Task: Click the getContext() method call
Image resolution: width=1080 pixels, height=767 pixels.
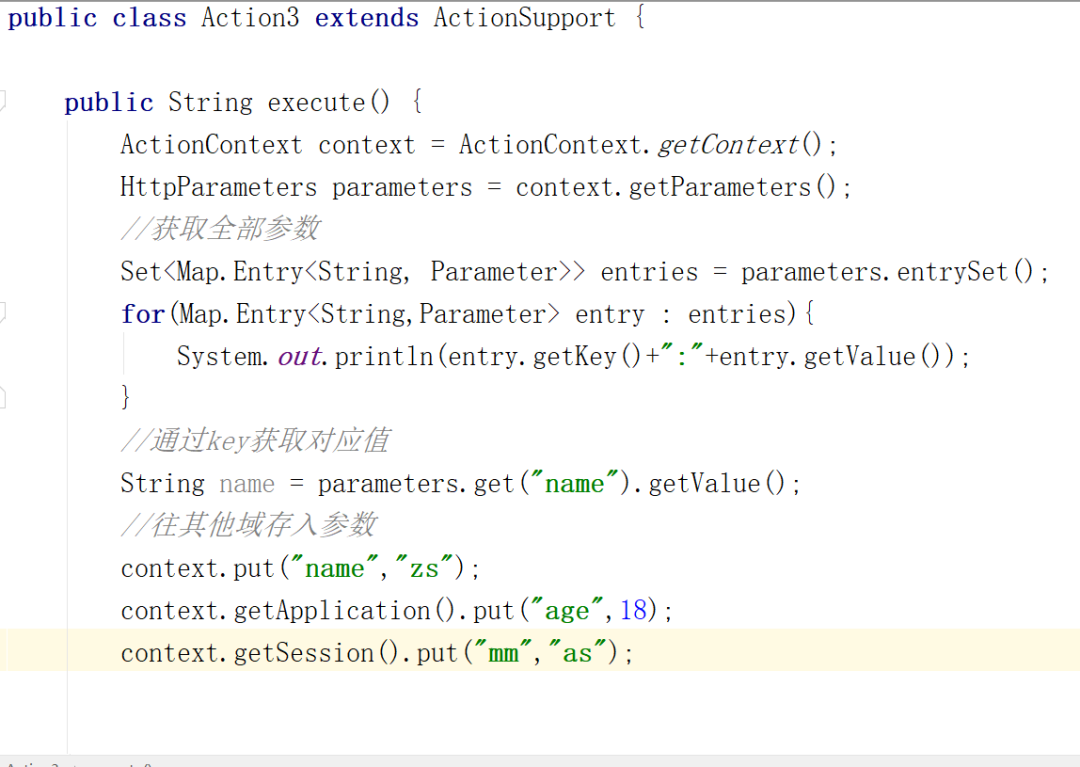Action: 740,145
